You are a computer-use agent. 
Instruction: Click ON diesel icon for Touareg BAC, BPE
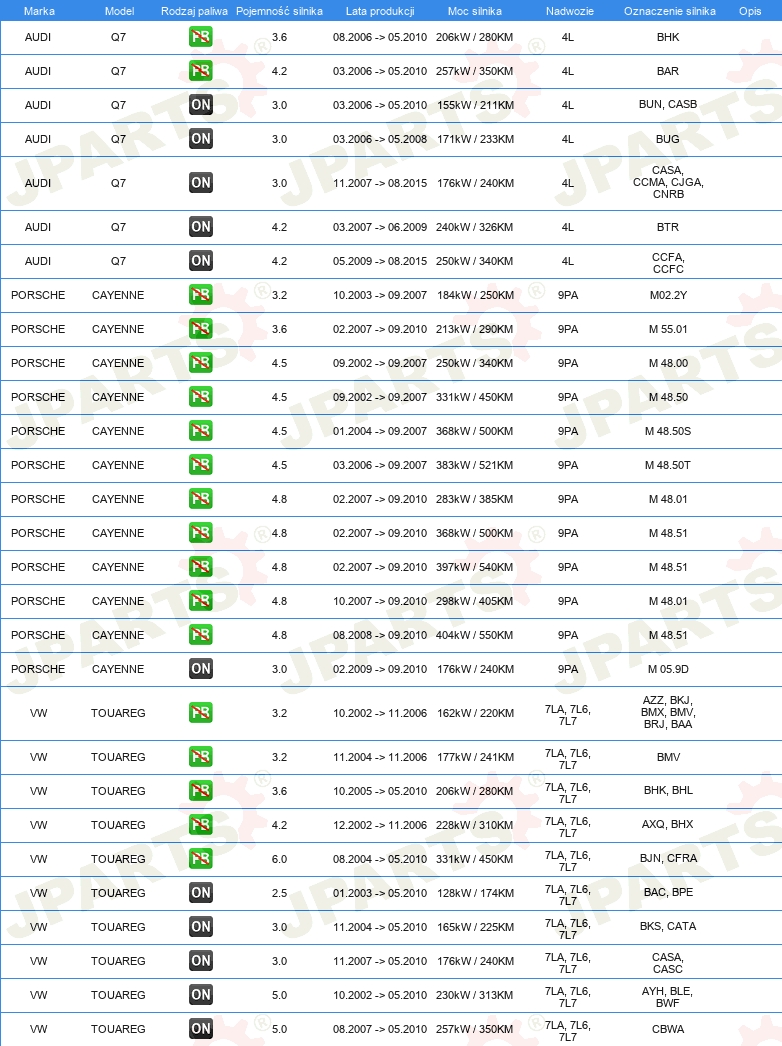point(200,893)
